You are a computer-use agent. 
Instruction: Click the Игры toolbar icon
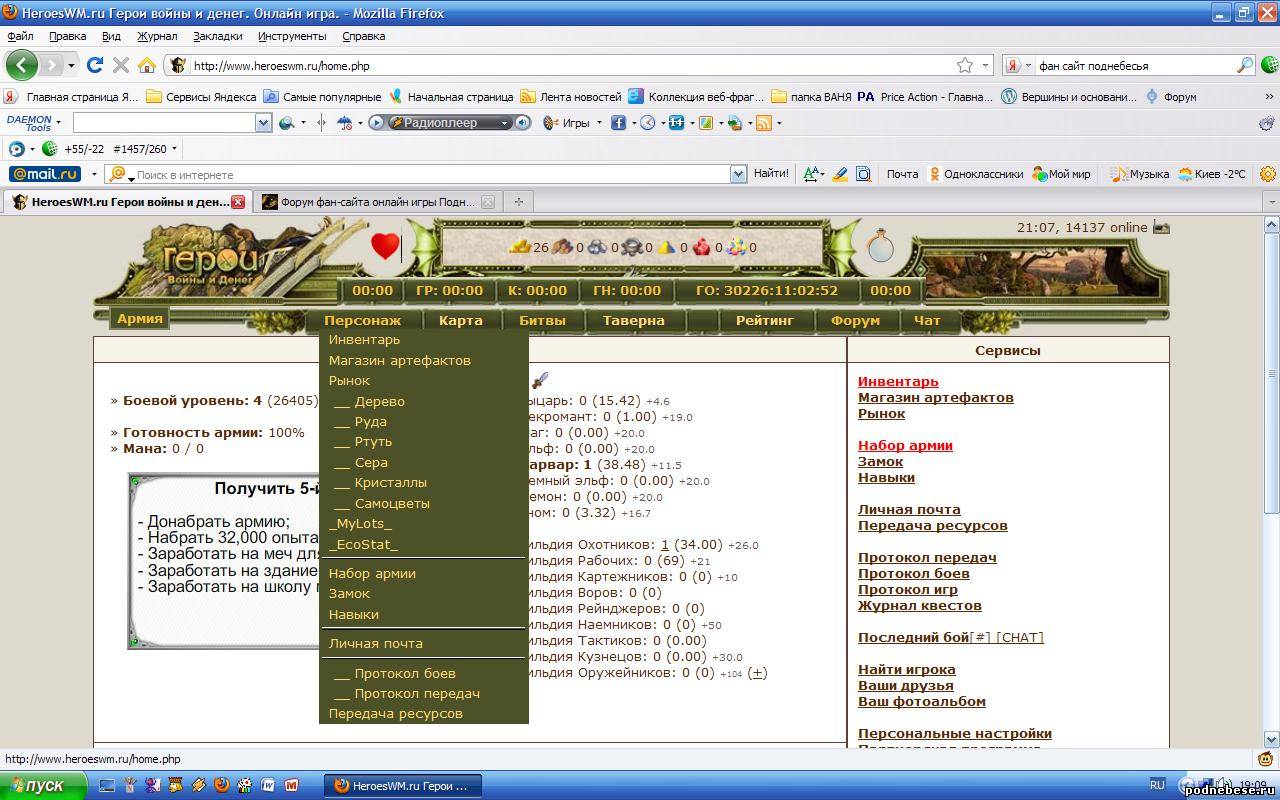(550, 122)
